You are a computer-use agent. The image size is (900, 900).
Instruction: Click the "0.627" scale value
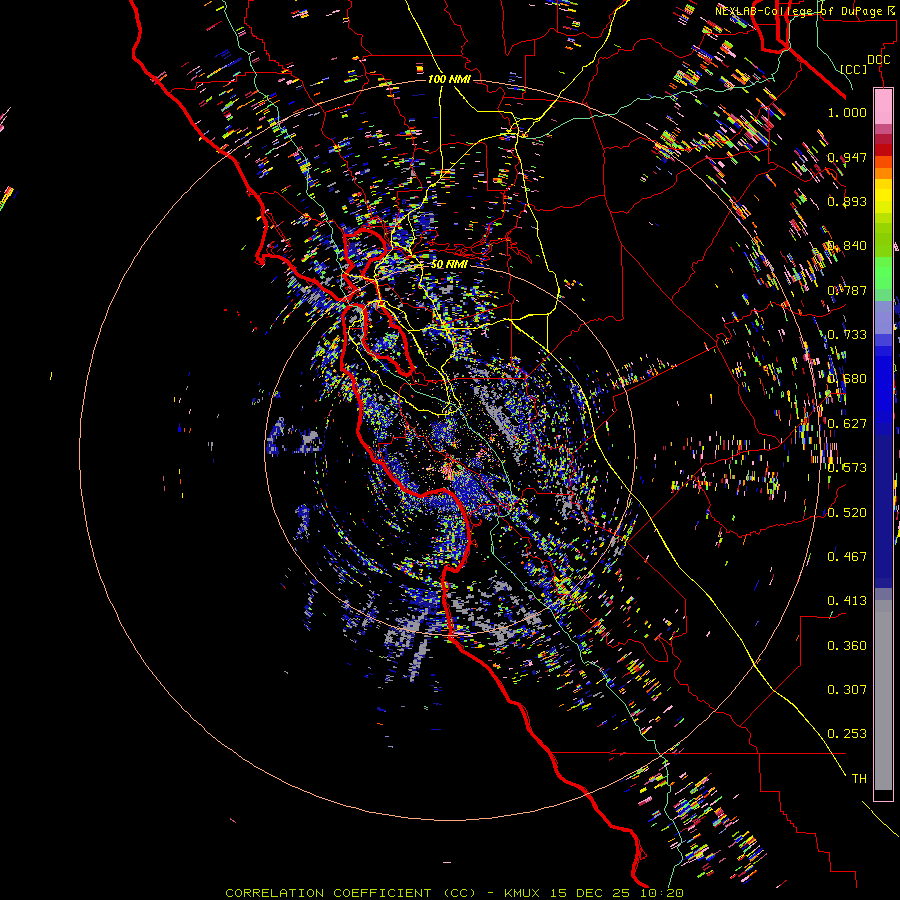point(847,423)
